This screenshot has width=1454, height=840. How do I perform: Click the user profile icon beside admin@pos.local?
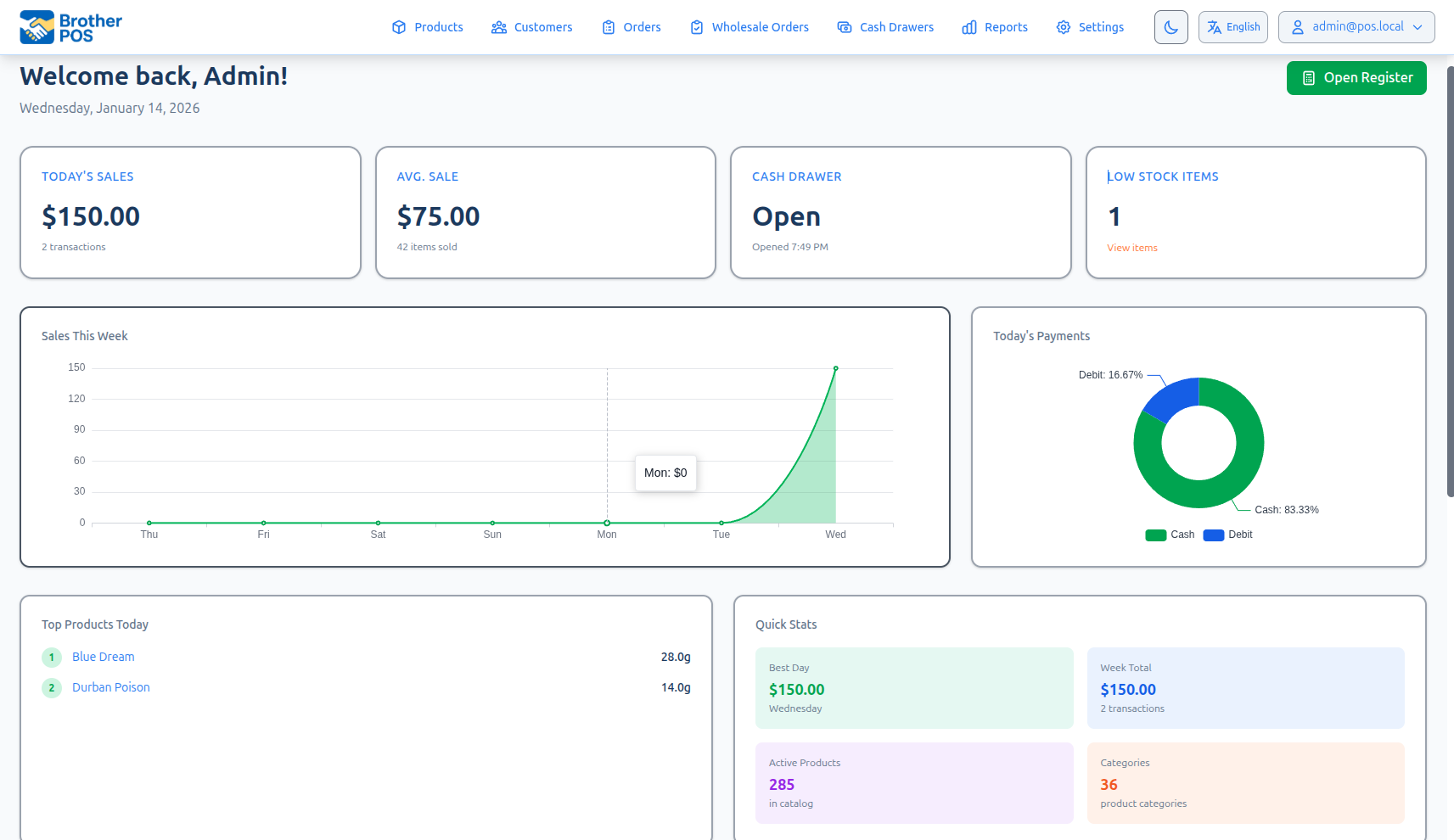click(1297, 26)
